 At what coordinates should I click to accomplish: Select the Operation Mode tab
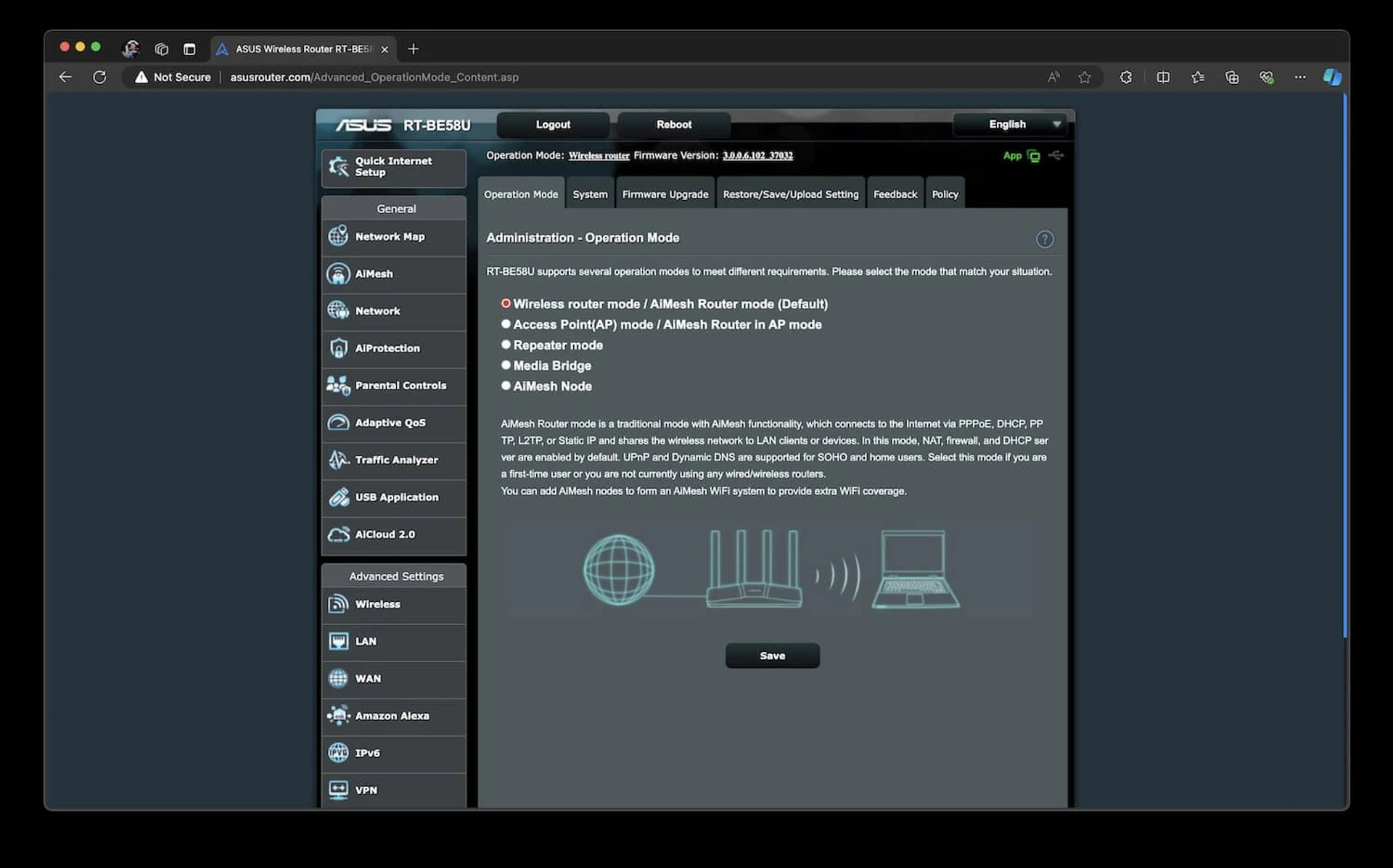click(x=521, y=194)
